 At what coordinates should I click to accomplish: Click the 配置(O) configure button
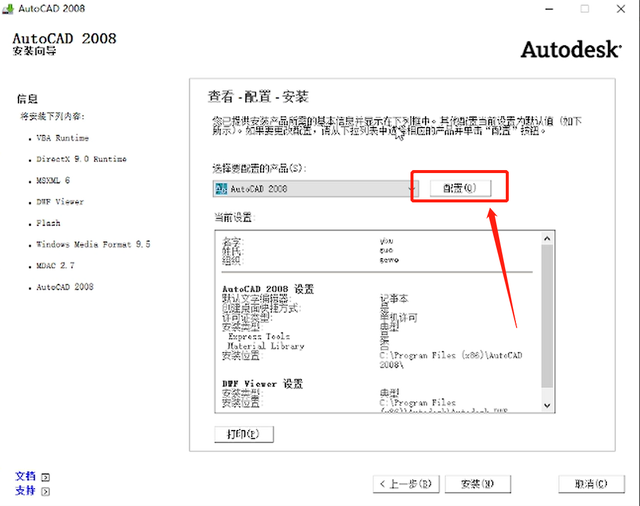click(460, 188)
